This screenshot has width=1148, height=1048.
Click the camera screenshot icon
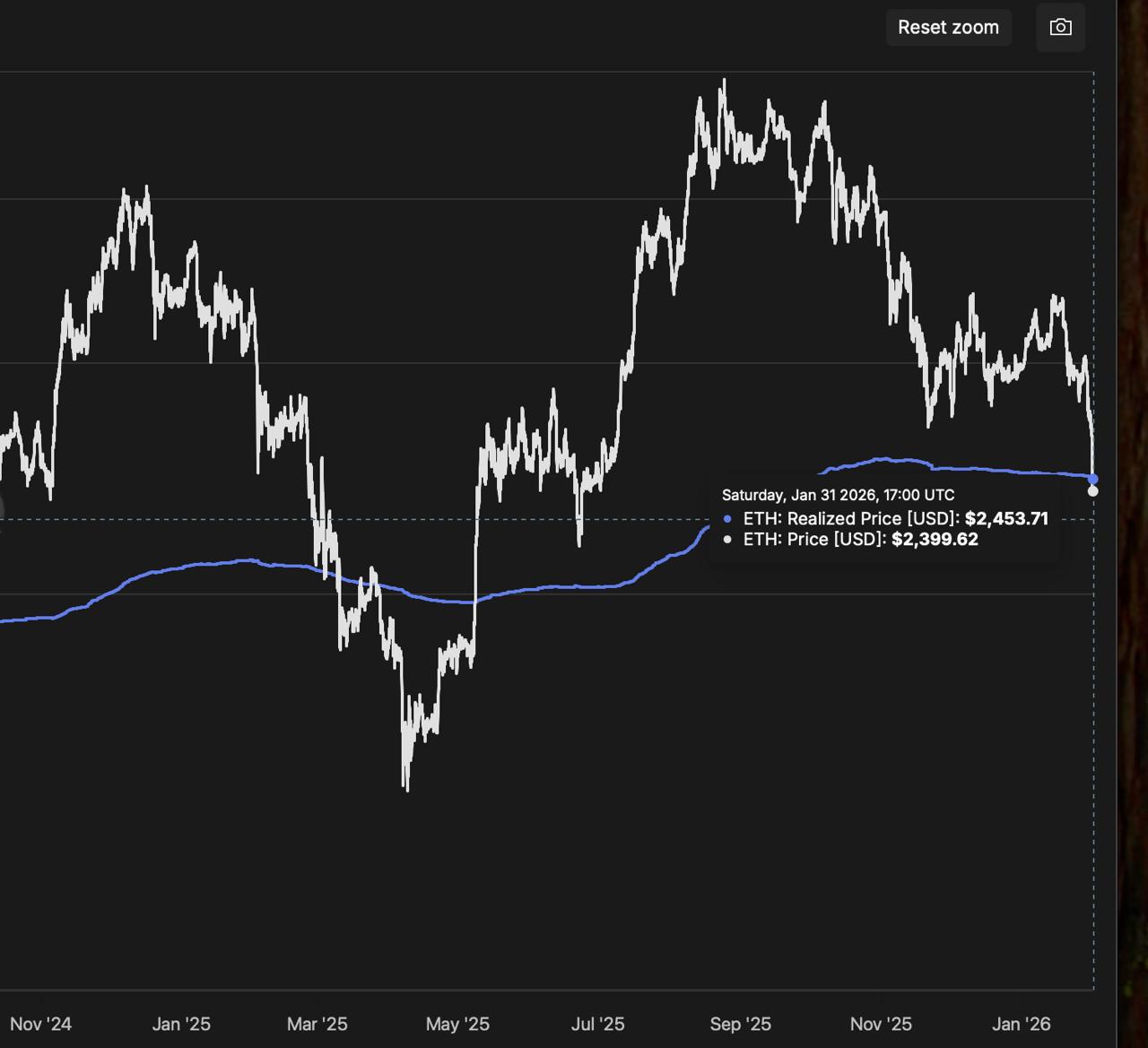(1060, 28)
